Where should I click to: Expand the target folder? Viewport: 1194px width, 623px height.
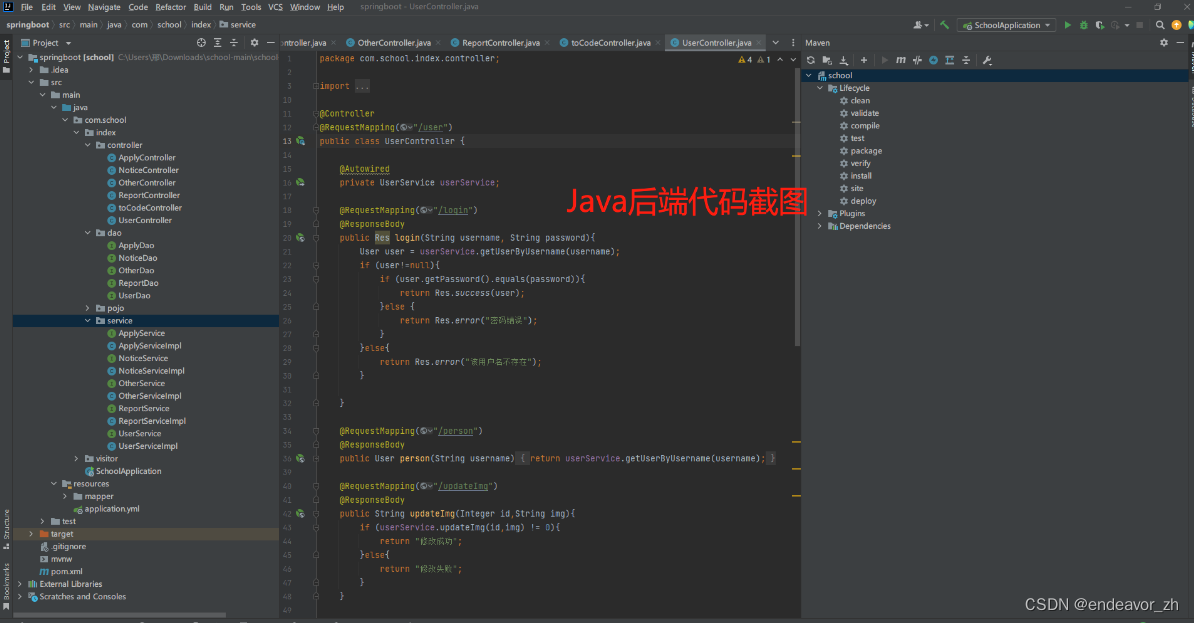tap(31, 534)
